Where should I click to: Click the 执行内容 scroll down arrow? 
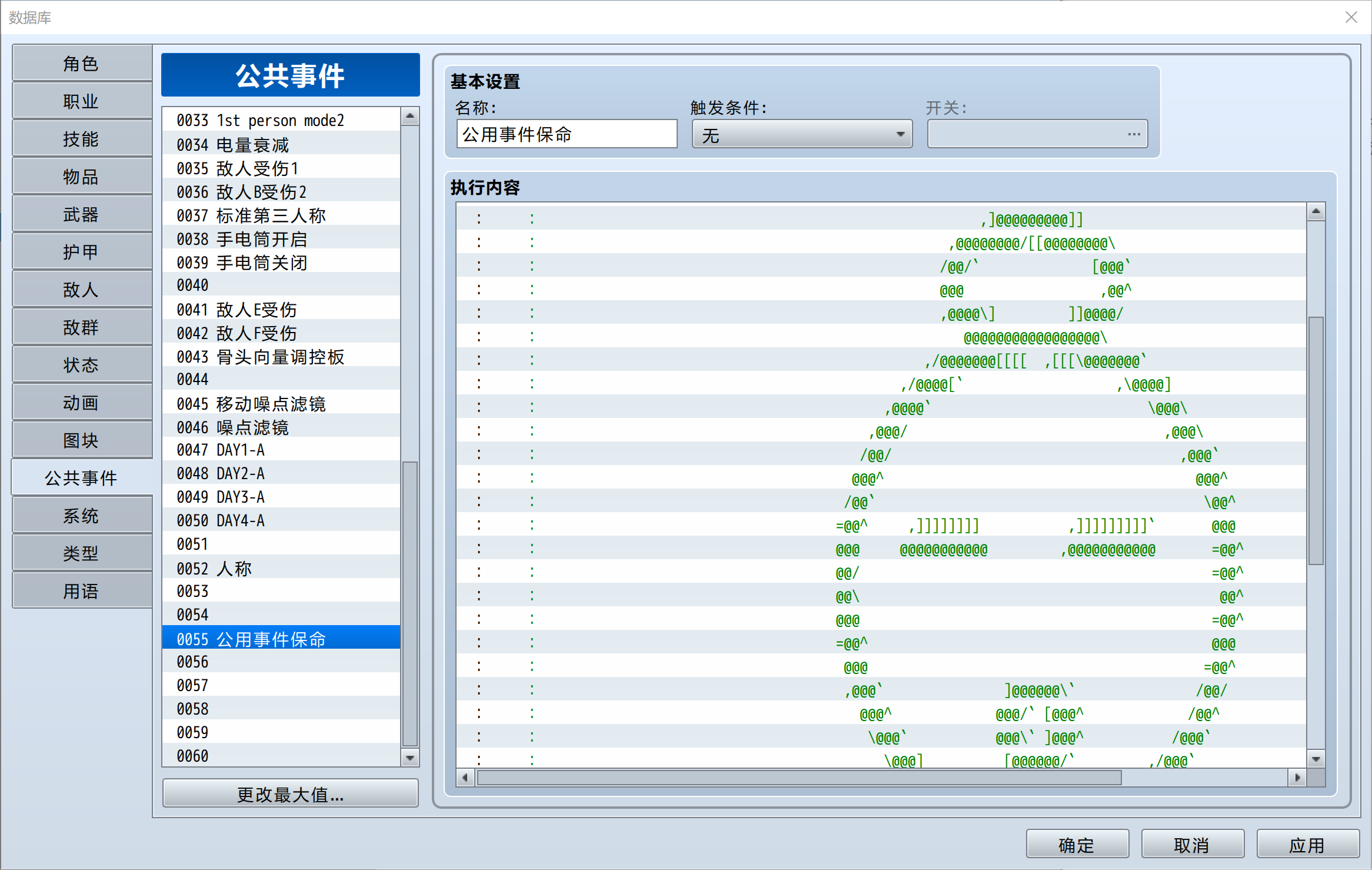click(x=1316, y=759)
